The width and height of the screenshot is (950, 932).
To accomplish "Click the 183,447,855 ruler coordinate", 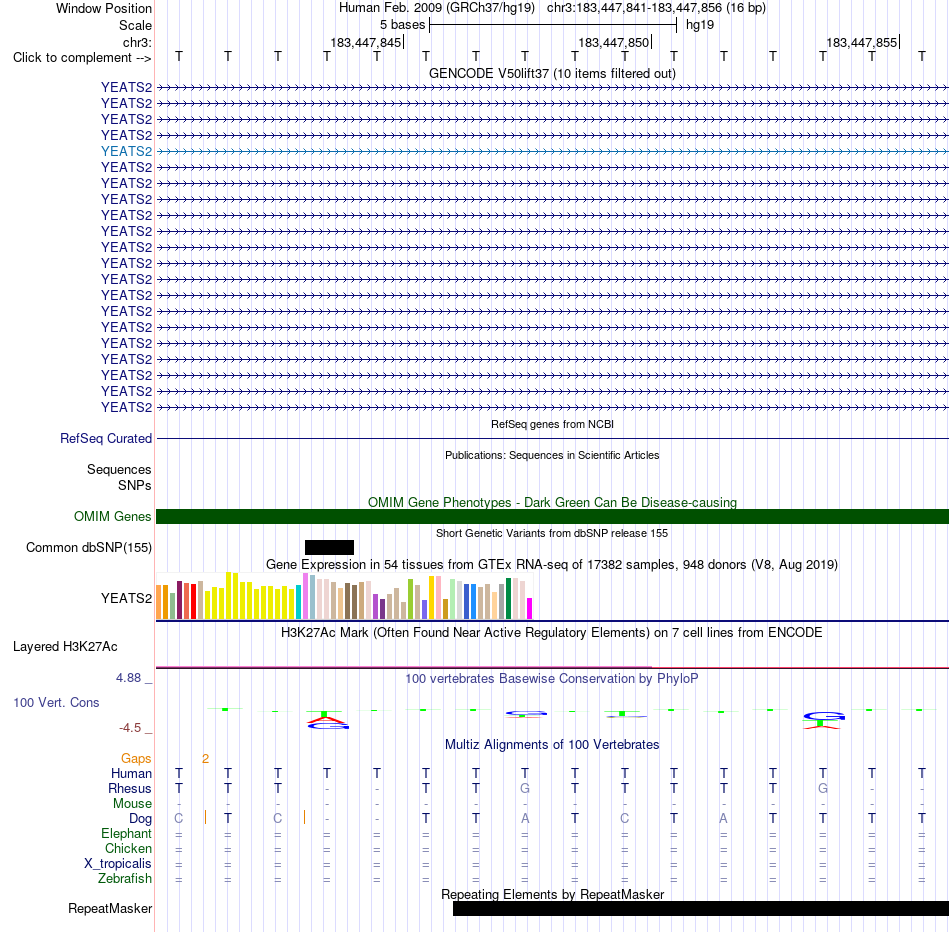I will point(861,42).
